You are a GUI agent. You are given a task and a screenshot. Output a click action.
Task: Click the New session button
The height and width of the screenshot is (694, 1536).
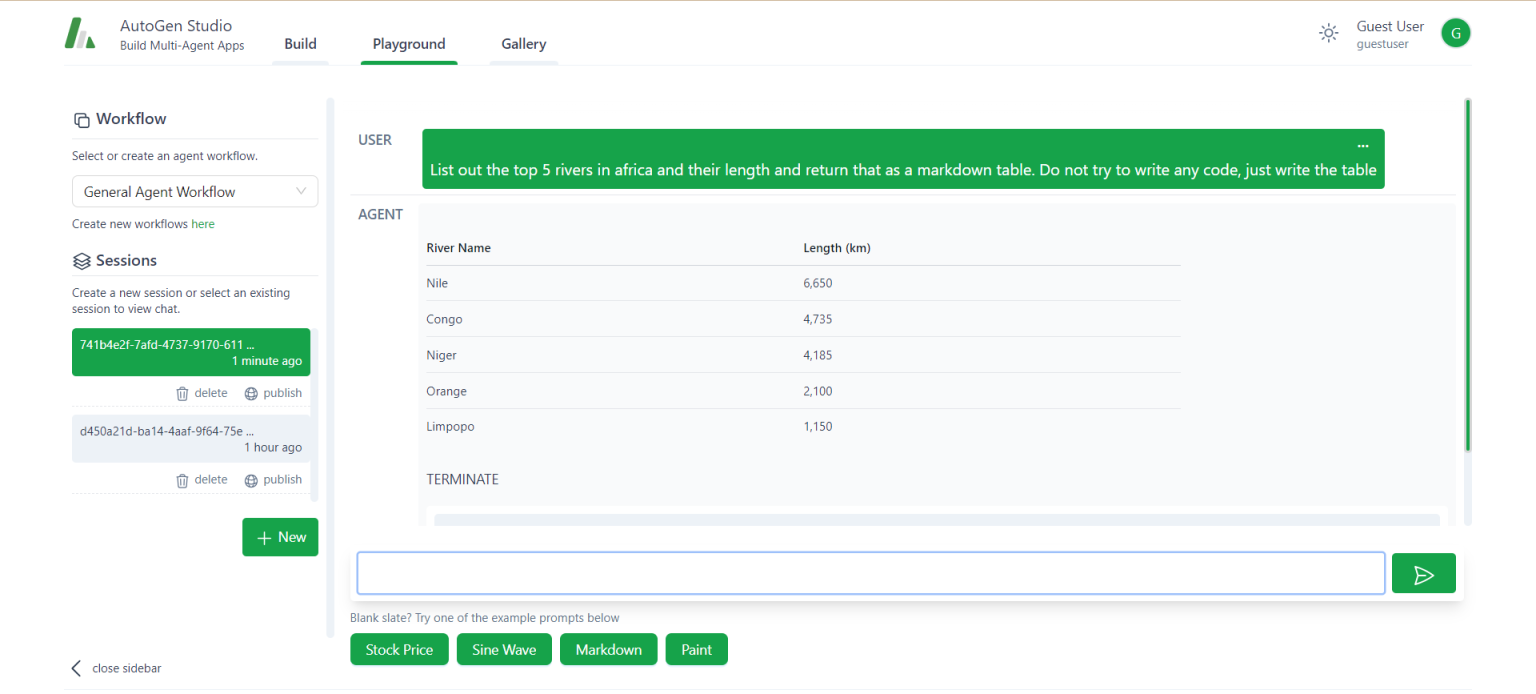[x=280, y=537]
